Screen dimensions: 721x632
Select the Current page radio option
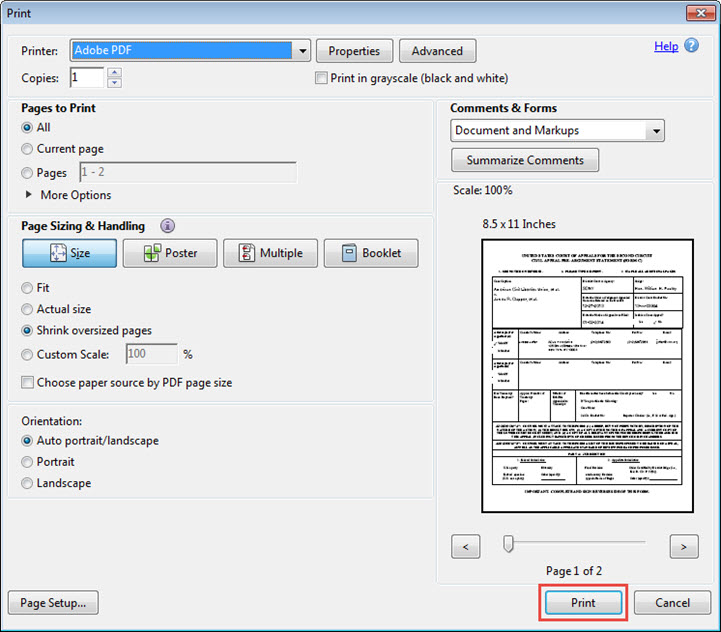click(27, 149)
